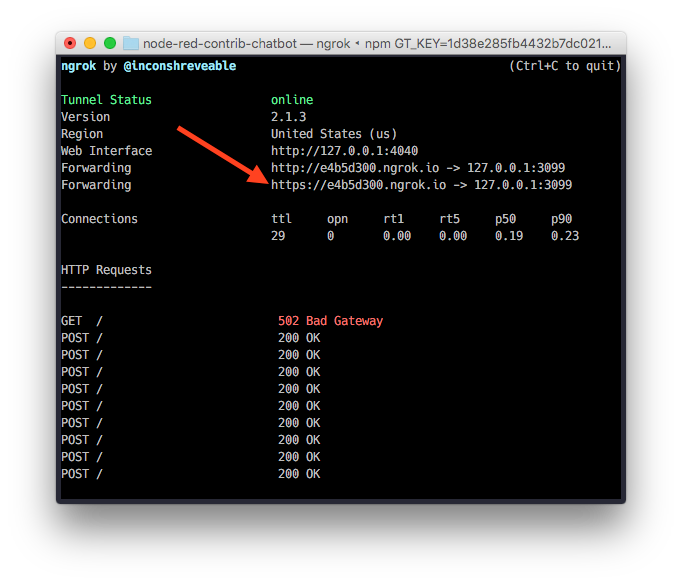Open the http://127.0.0.1:4040 web interface address

344,151
